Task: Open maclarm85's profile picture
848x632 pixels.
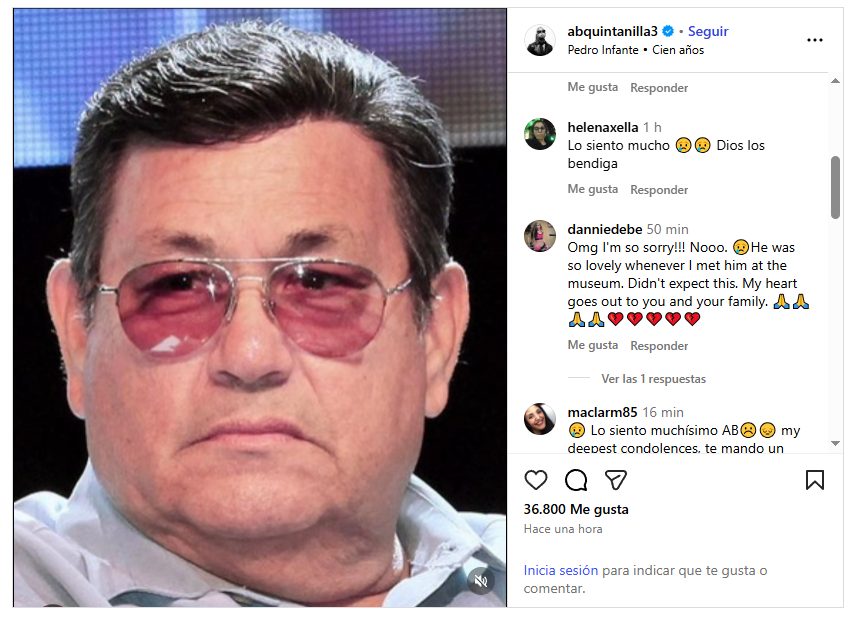Action: pyautogui.click(x=540, y=419)
